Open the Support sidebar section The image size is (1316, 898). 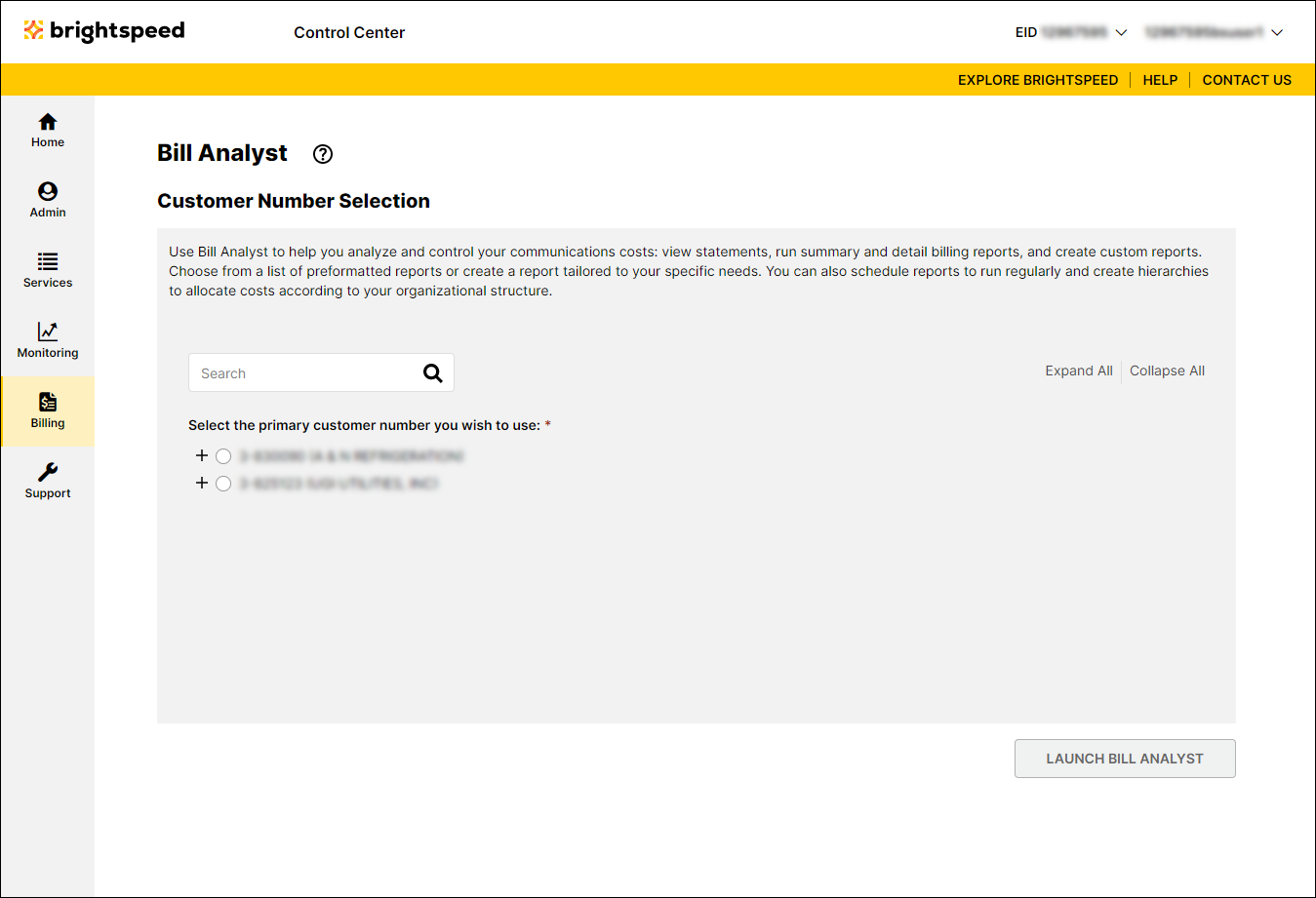point(48,482)
